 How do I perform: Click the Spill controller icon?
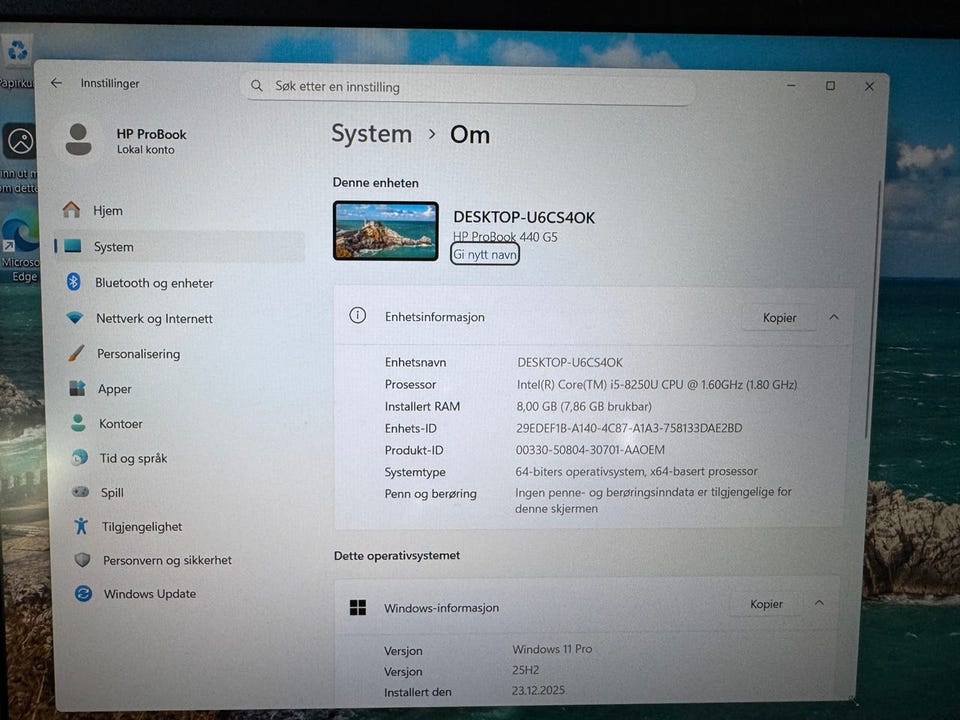point(81,492)
